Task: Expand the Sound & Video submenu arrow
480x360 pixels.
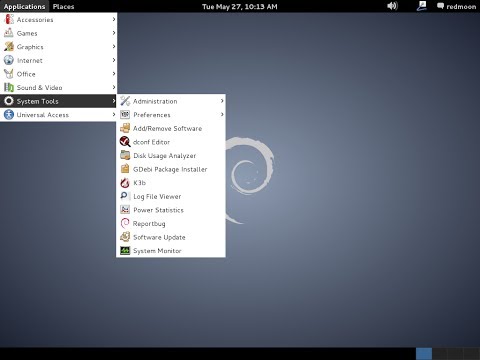Action: coord(114,87)
